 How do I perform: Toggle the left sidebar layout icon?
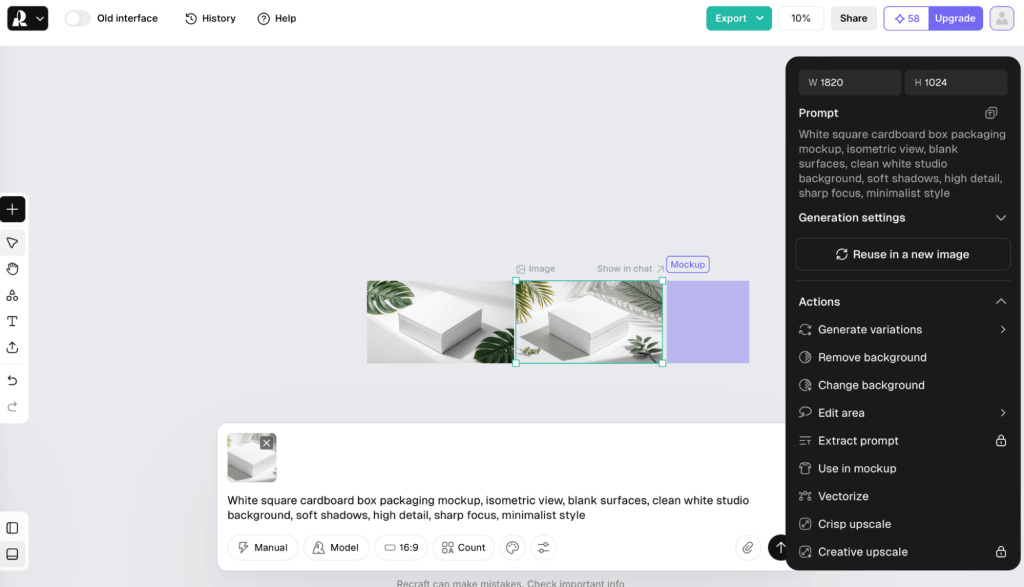tap(12, 528)
